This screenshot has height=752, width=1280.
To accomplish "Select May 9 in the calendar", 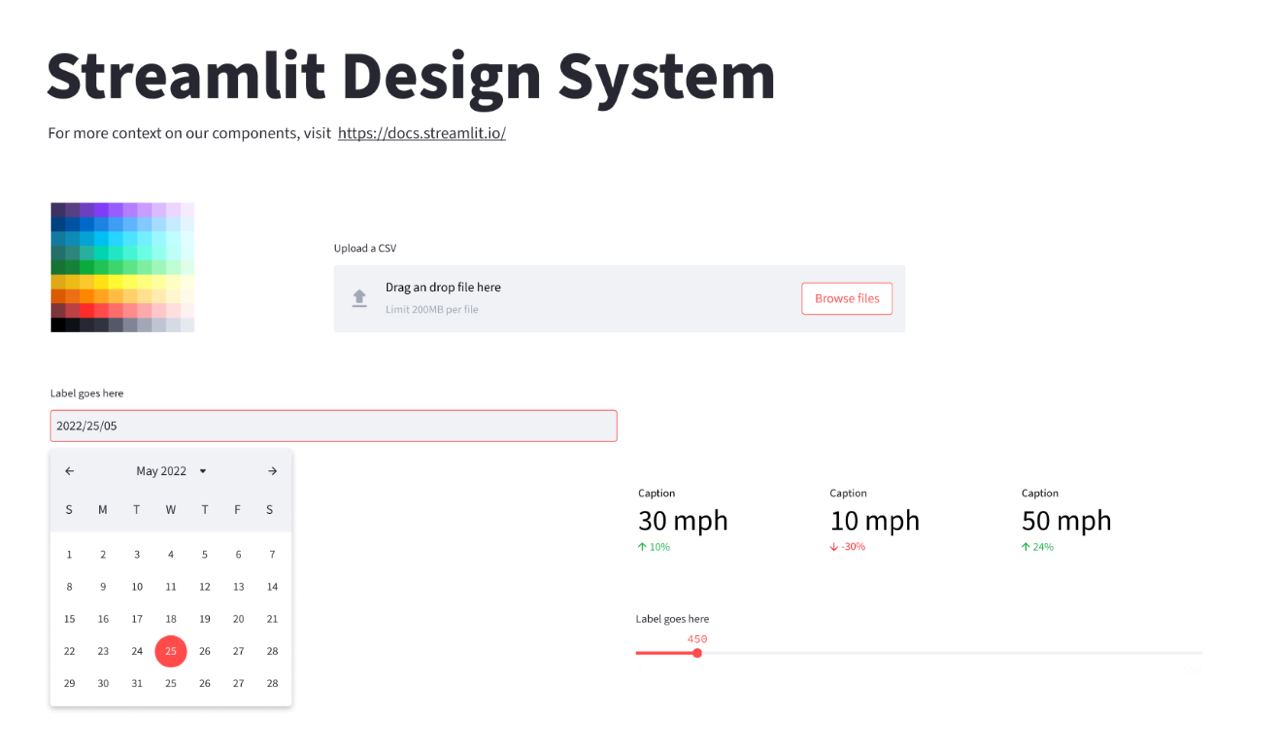I will 103,587.
